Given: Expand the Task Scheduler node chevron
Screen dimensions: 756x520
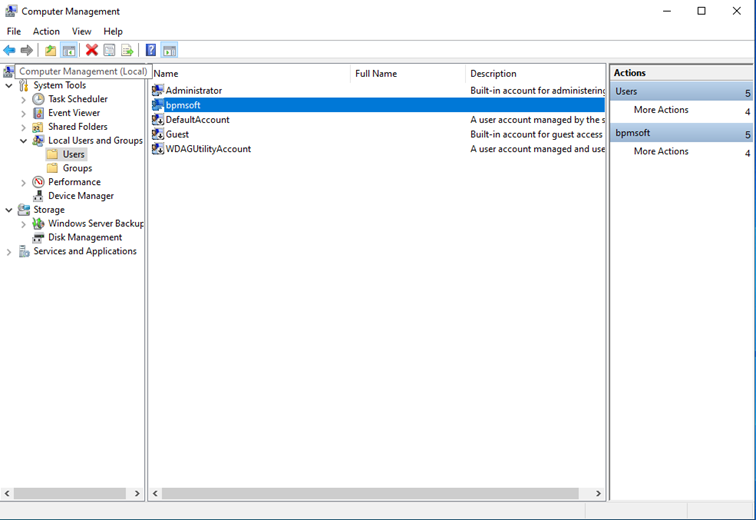Looking at the screenshot, I should [23, 100].
